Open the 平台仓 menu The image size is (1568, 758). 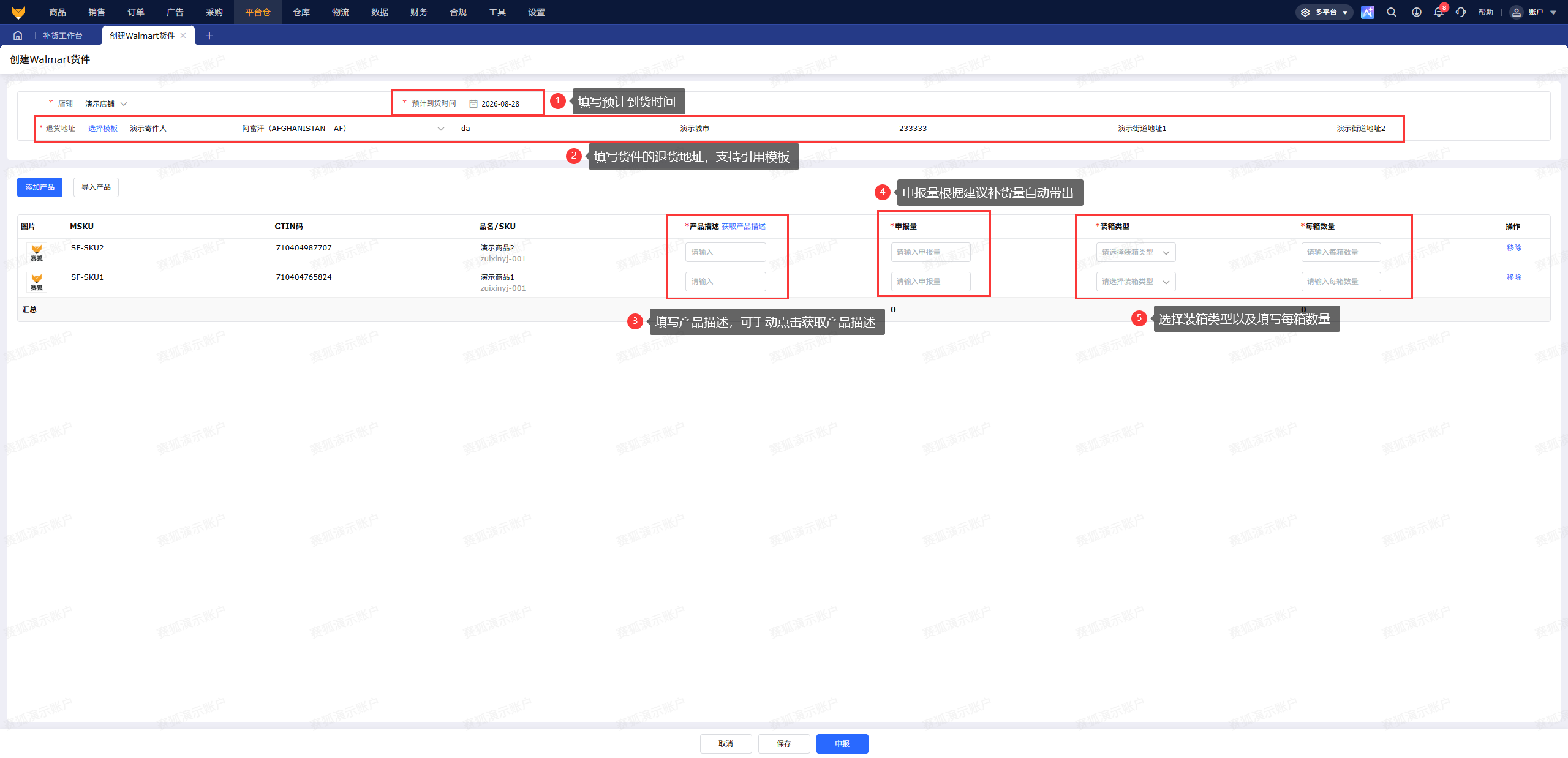tap(258, 12)
